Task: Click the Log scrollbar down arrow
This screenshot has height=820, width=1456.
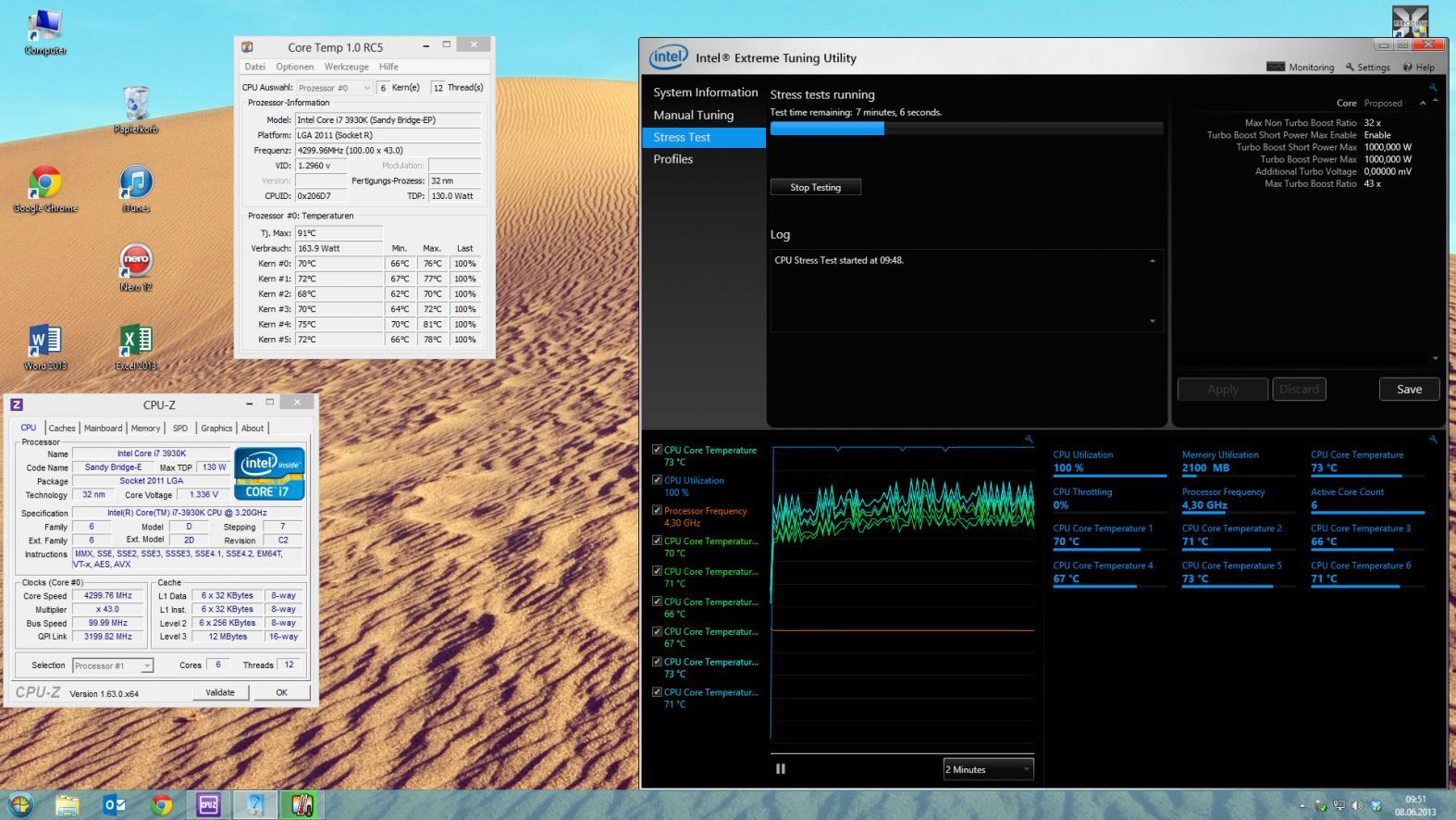Action: (1153, 321)
